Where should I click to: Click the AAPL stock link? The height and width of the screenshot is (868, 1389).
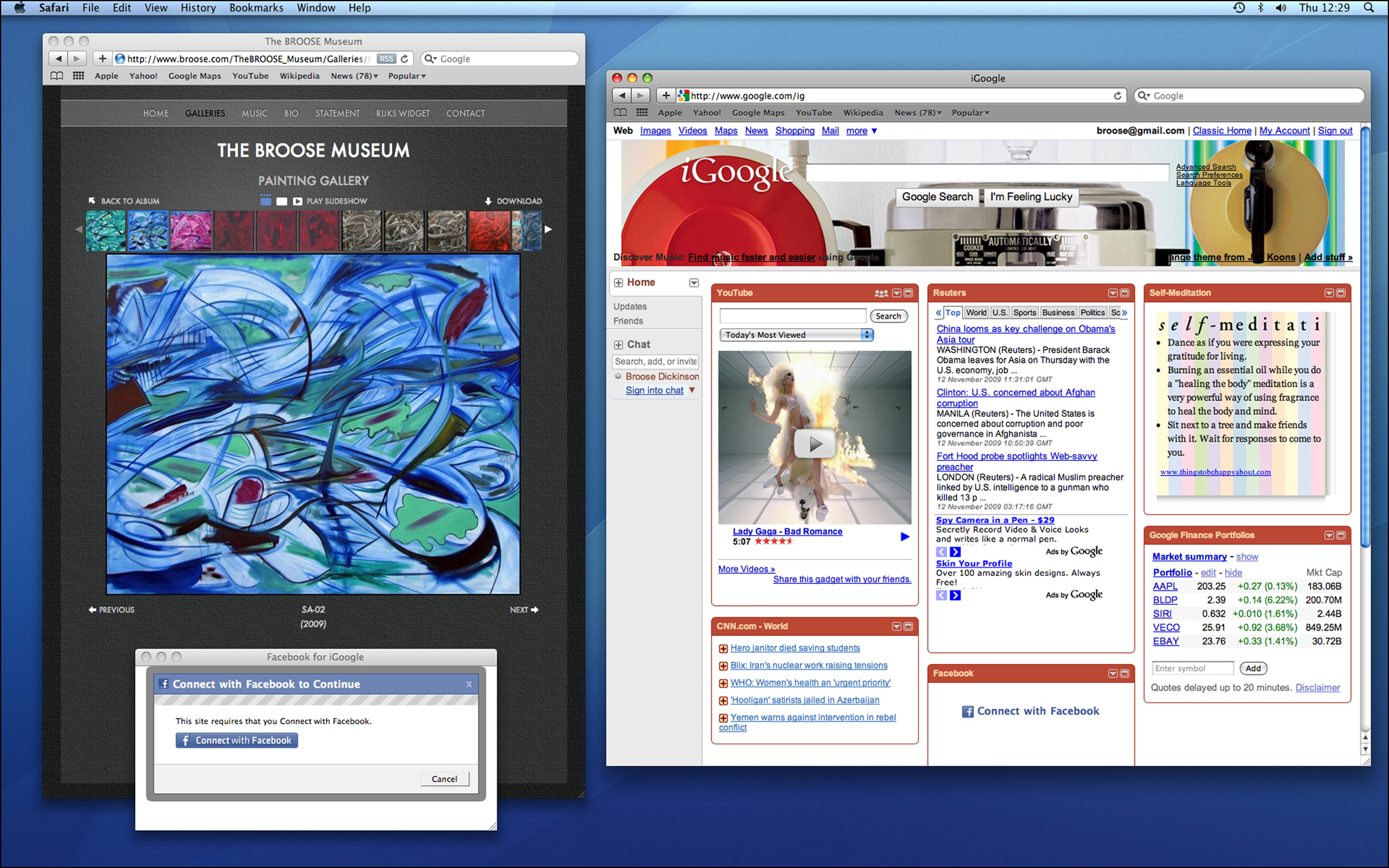coord(1164,586)
